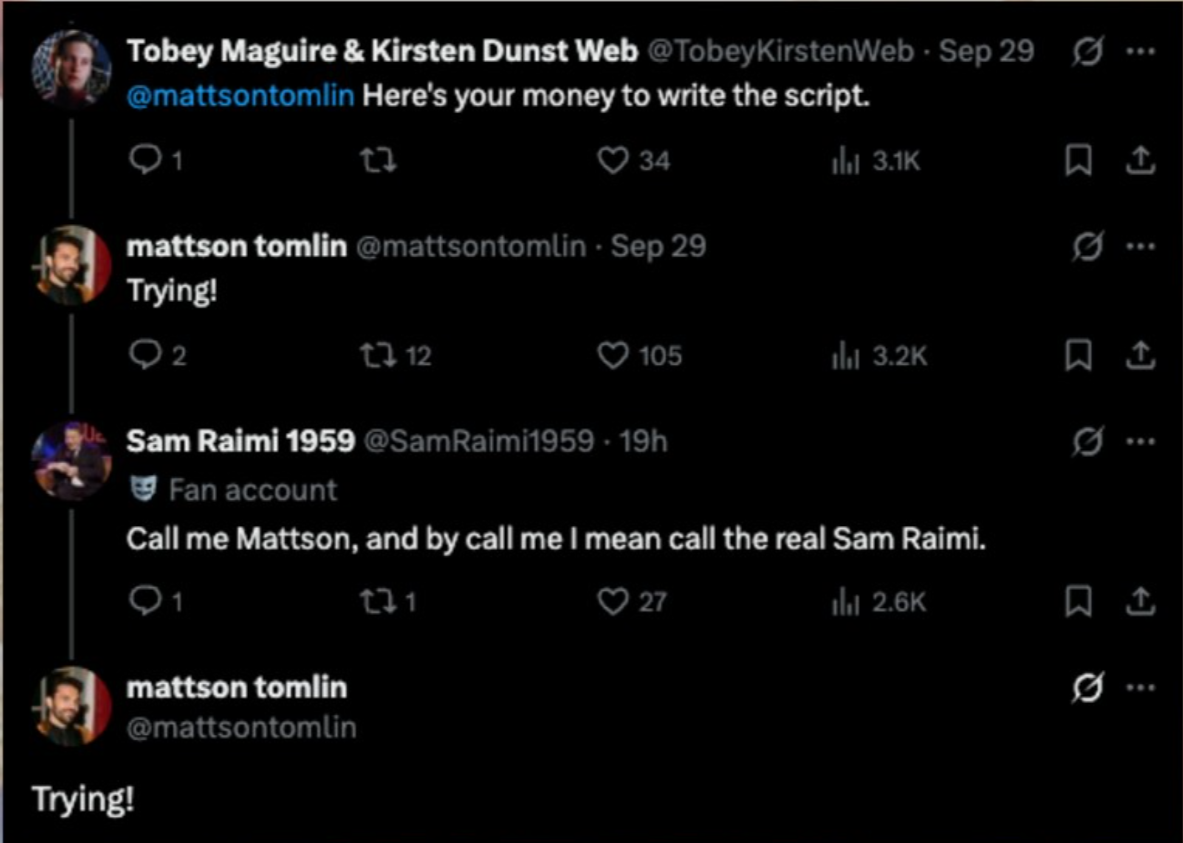Image resolution: width=1183 pixels, height=843 pixels.
Task: Share the TobeyKirstenWeb tweet
Action: (x=1140, y=161)
